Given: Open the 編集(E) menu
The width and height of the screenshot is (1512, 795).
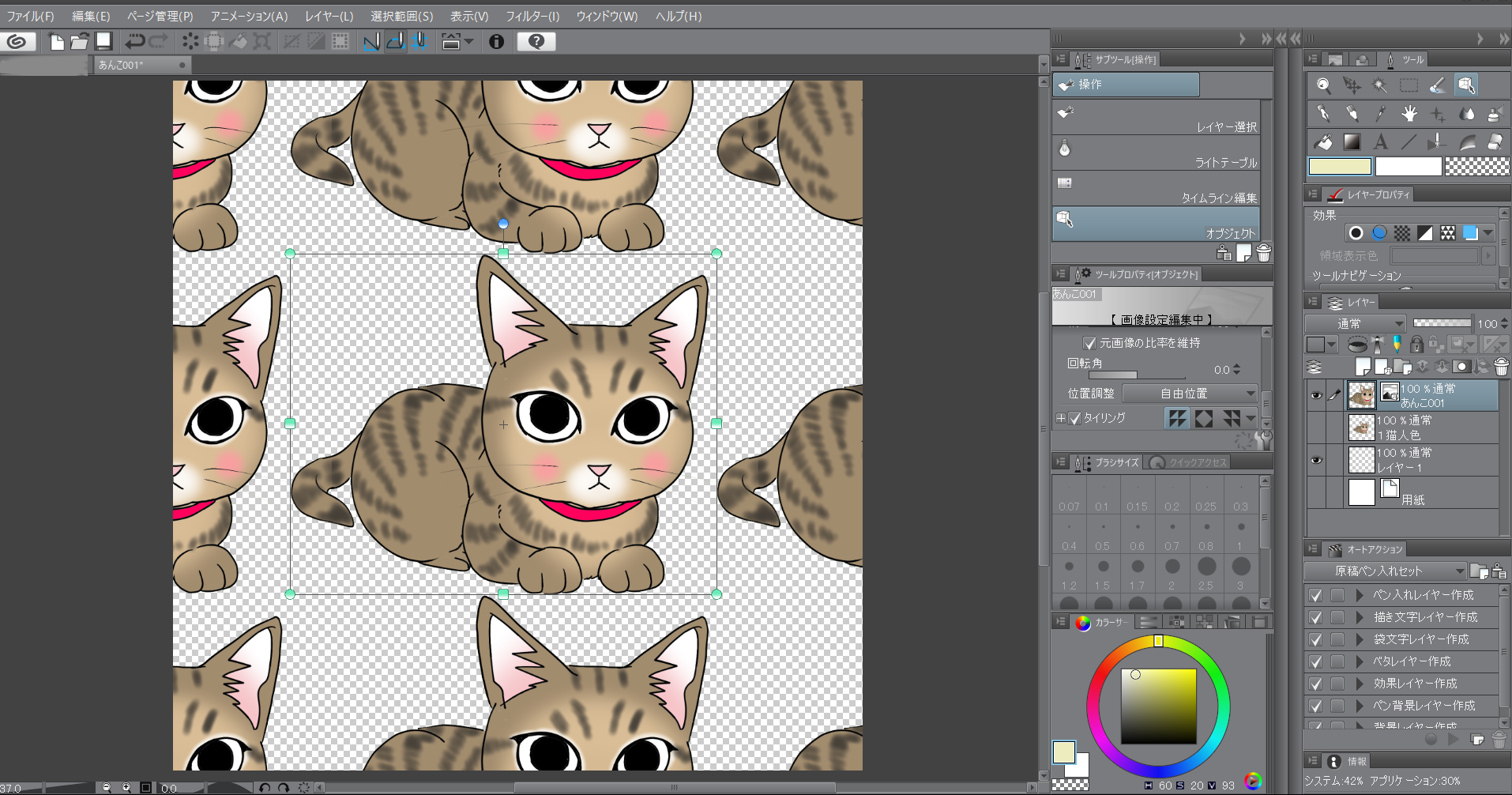Looking at the screenshot, I should click(x=91, y=16).
